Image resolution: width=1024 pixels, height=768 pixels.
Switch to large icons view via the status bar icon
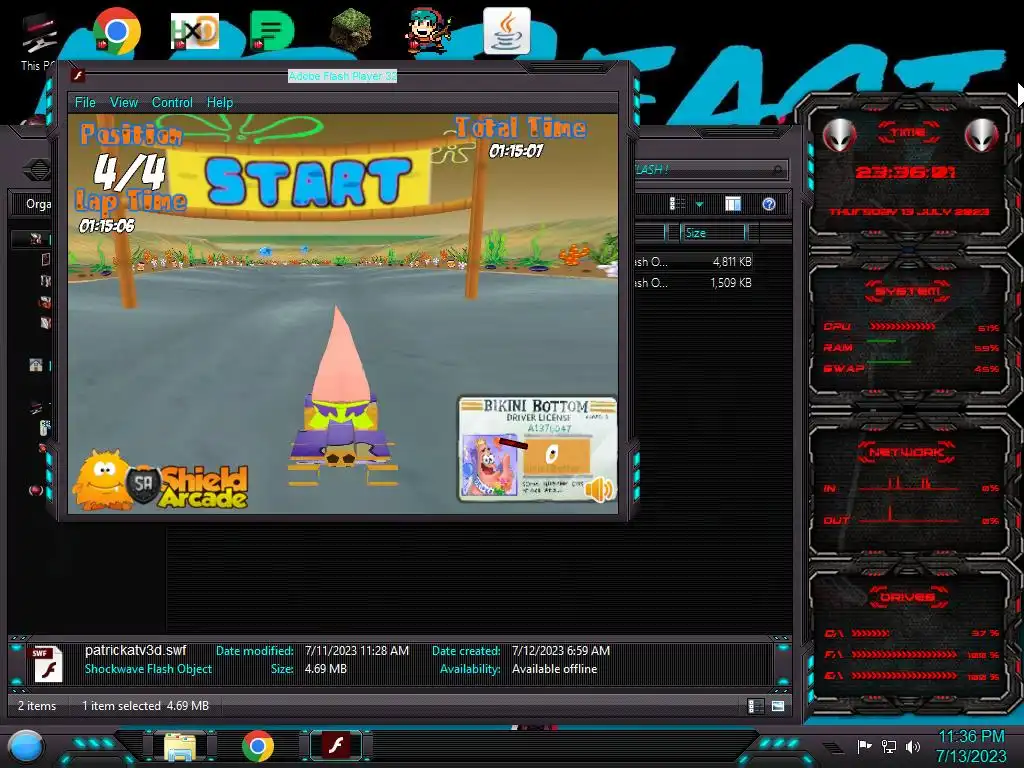778,706
